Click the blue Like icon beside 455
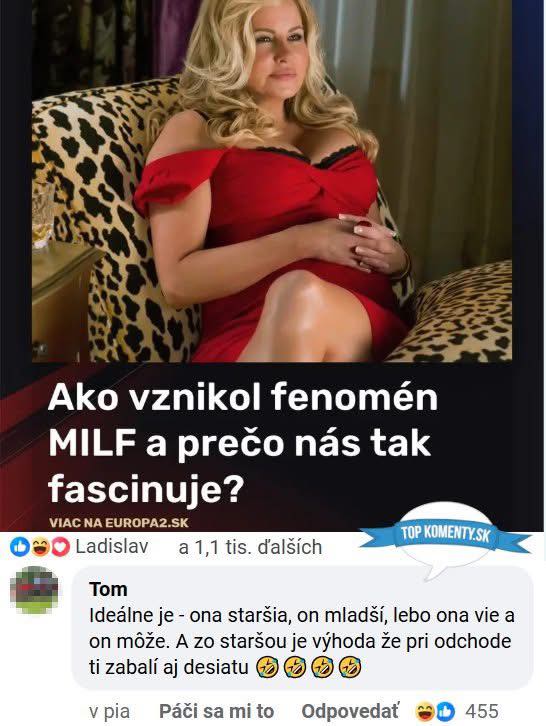 pos(445,712)
